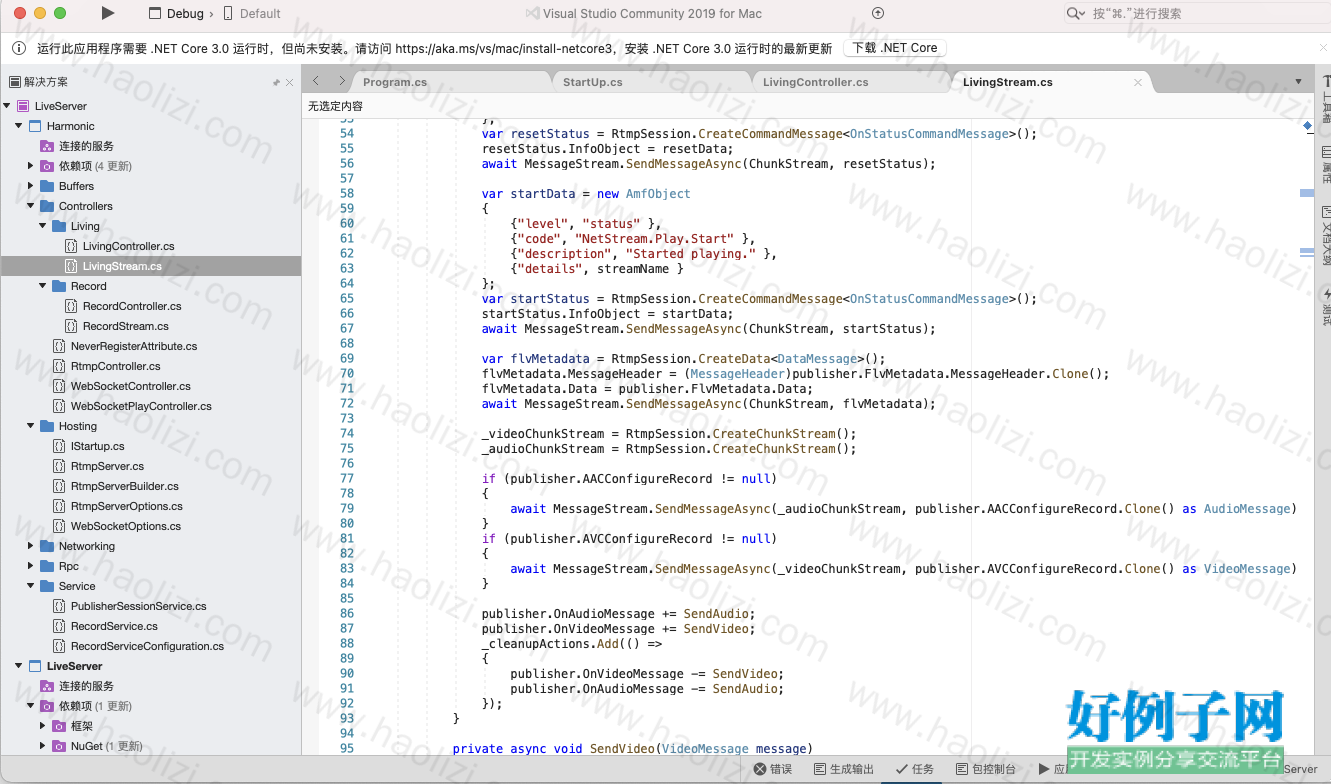Open WebSocketOptions.cs file

(x=126, y=526)
